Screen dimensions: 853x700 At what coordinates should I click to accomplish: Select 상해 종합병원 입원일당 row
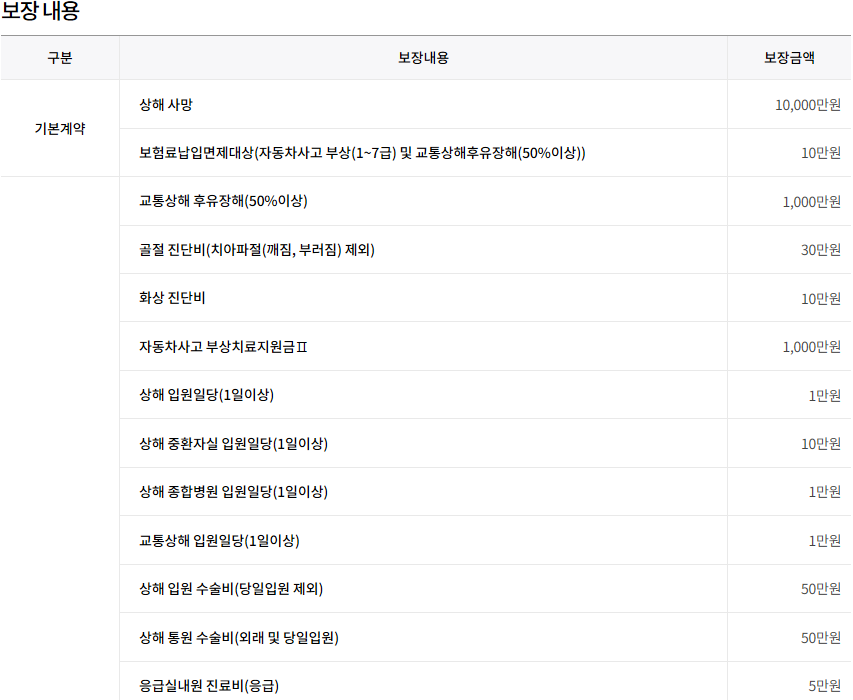(x=233, y=492)
